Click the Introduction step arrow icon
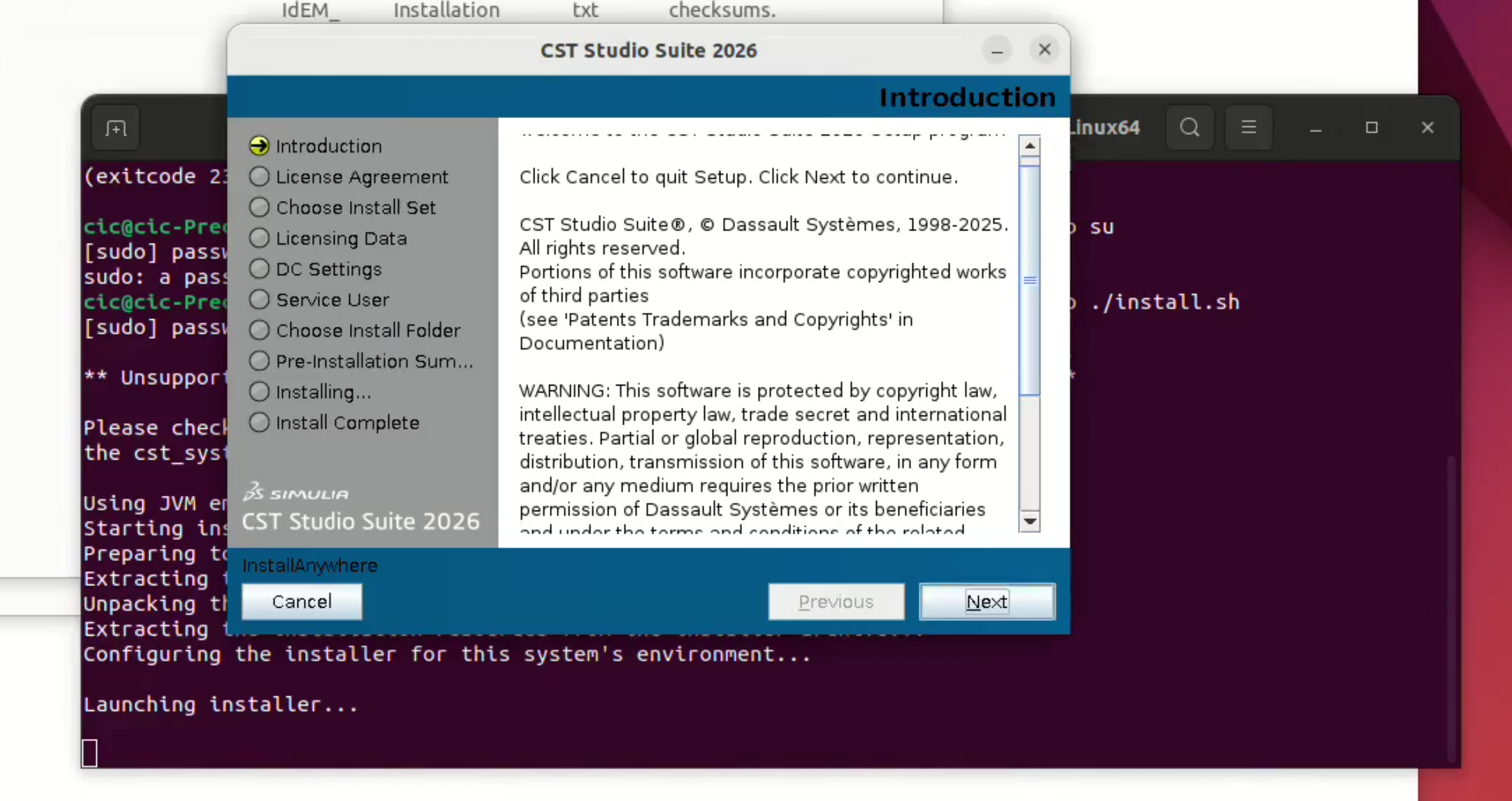 259,146
